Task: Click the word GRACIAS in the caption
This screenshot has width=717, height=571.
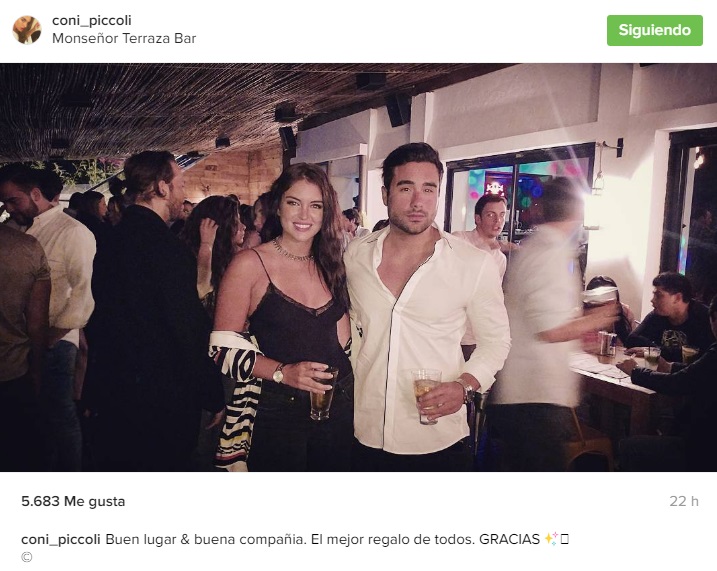Action: tap(509, 539)
